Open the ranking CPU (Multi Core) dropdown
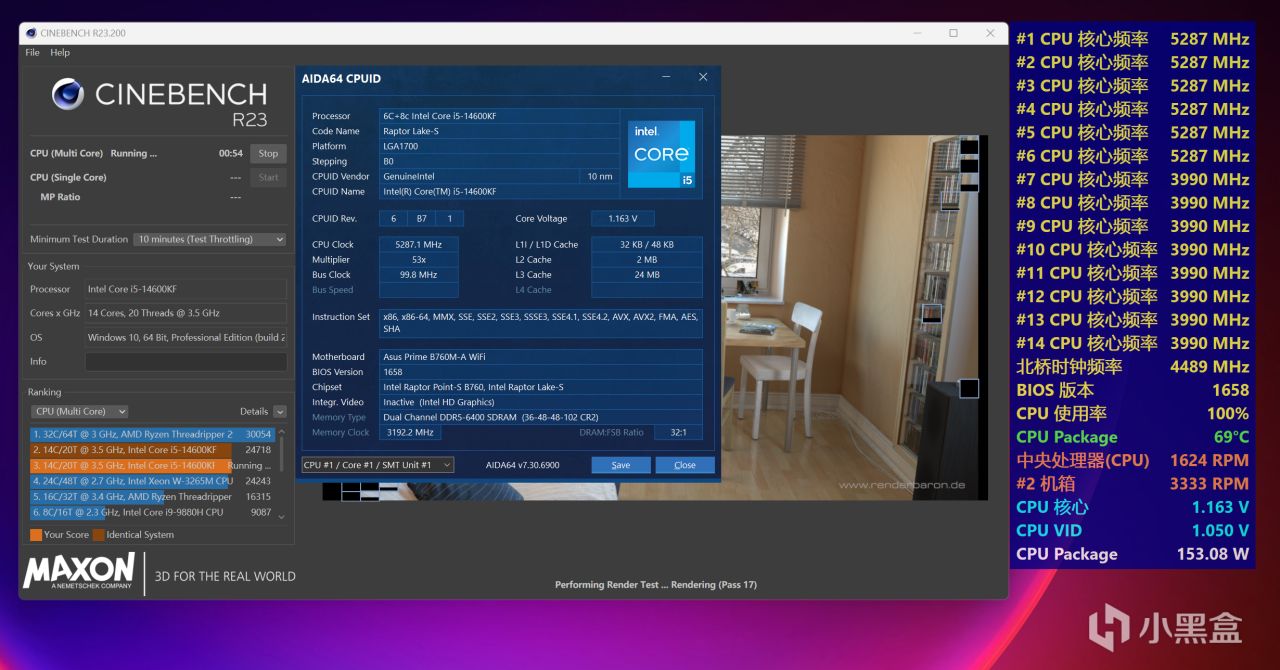 click(x=79, y=411)
